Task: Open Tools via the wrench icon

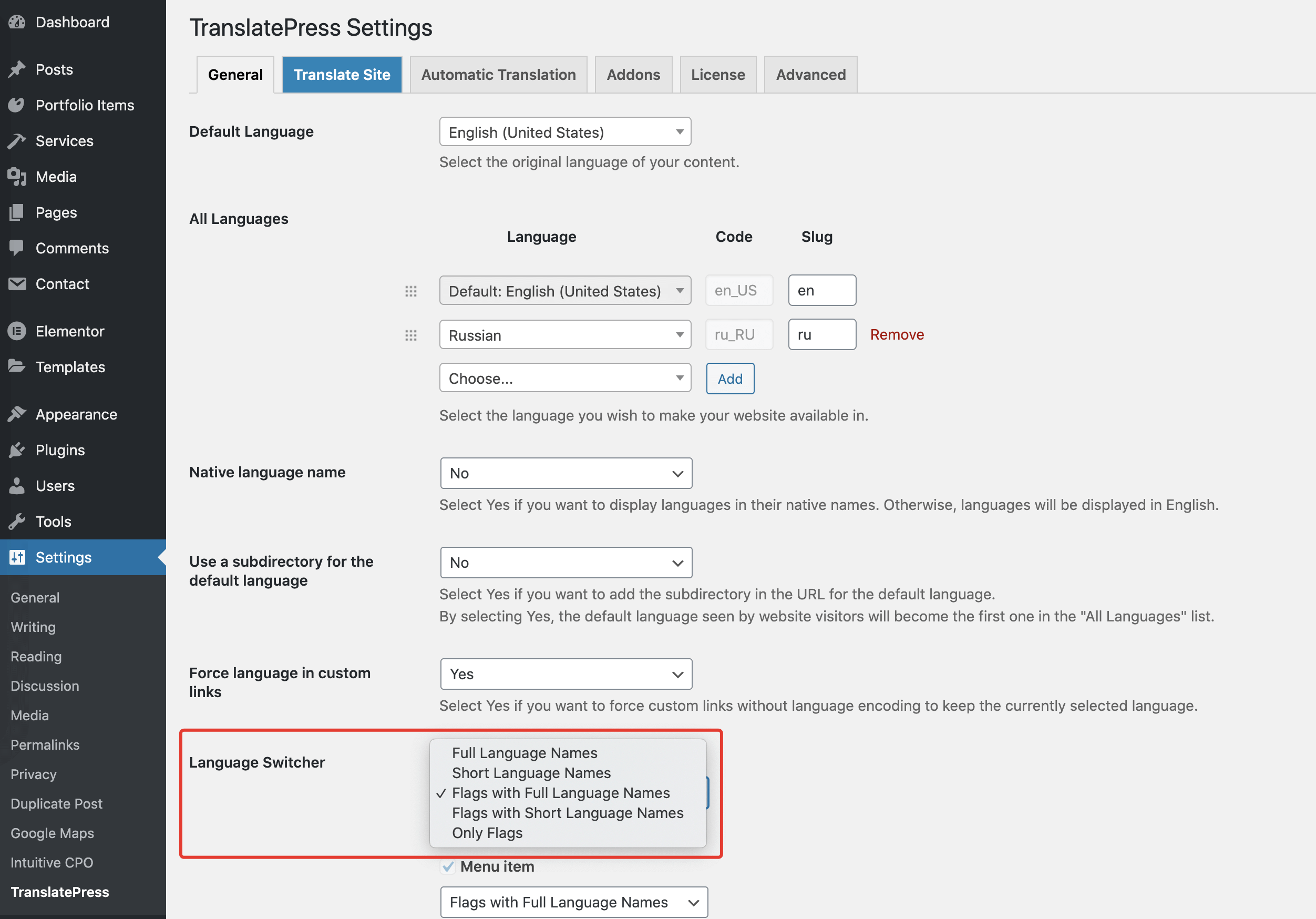Action: click(x=18, y=521)
